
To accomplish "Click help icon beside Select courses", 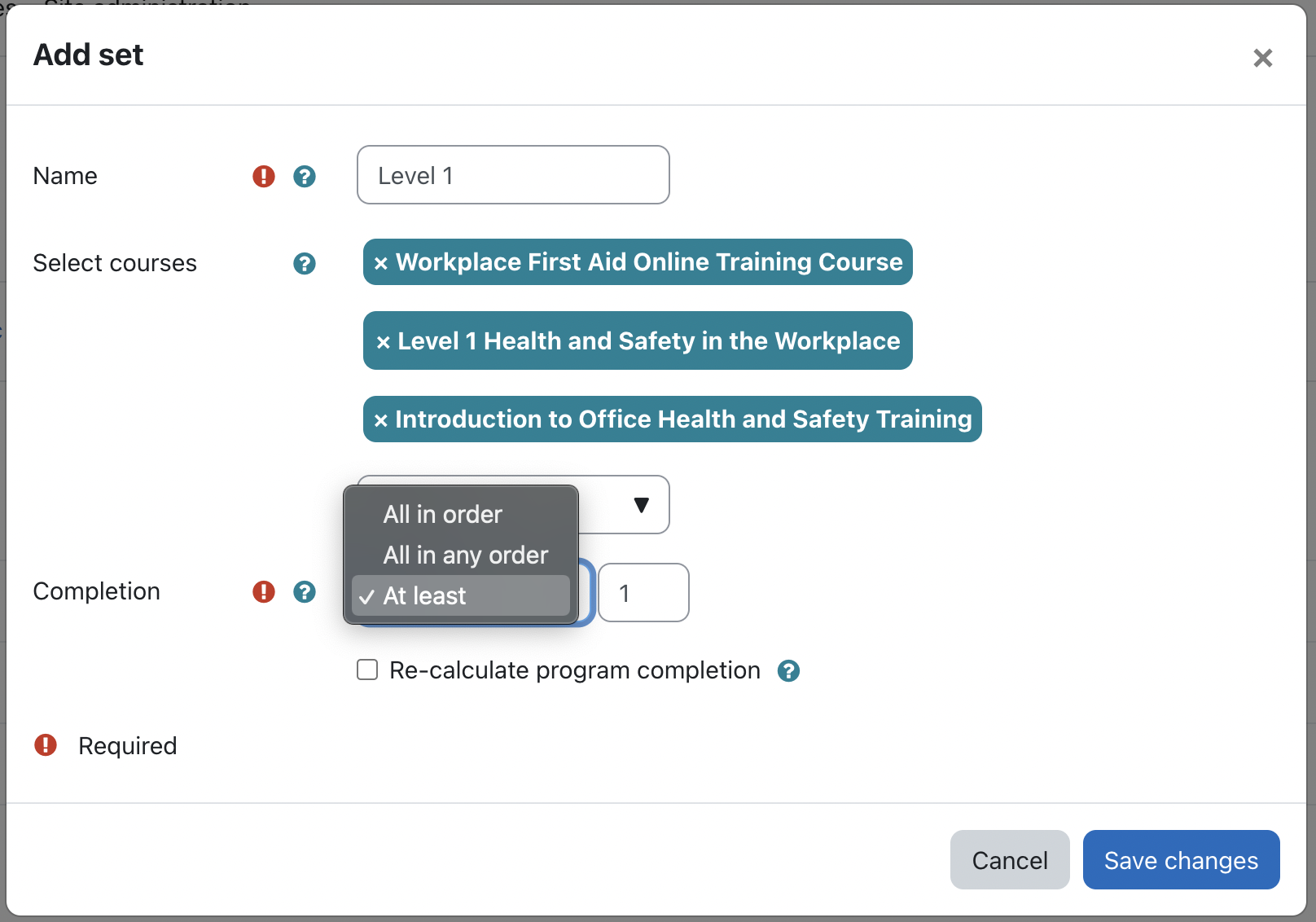I will point(305,263).
